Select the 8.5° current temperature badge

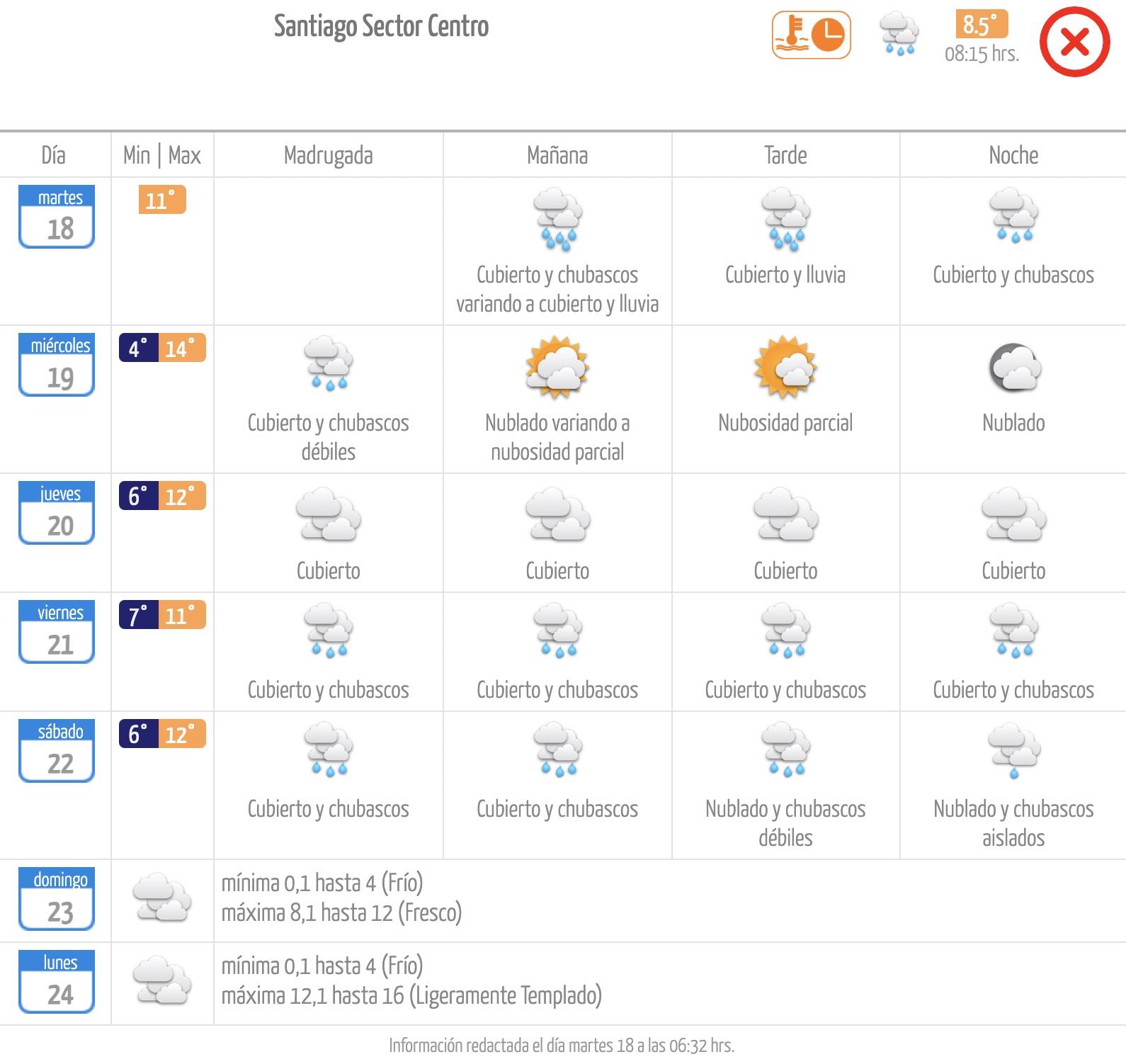pyautogui.click(x=982, y=24)
